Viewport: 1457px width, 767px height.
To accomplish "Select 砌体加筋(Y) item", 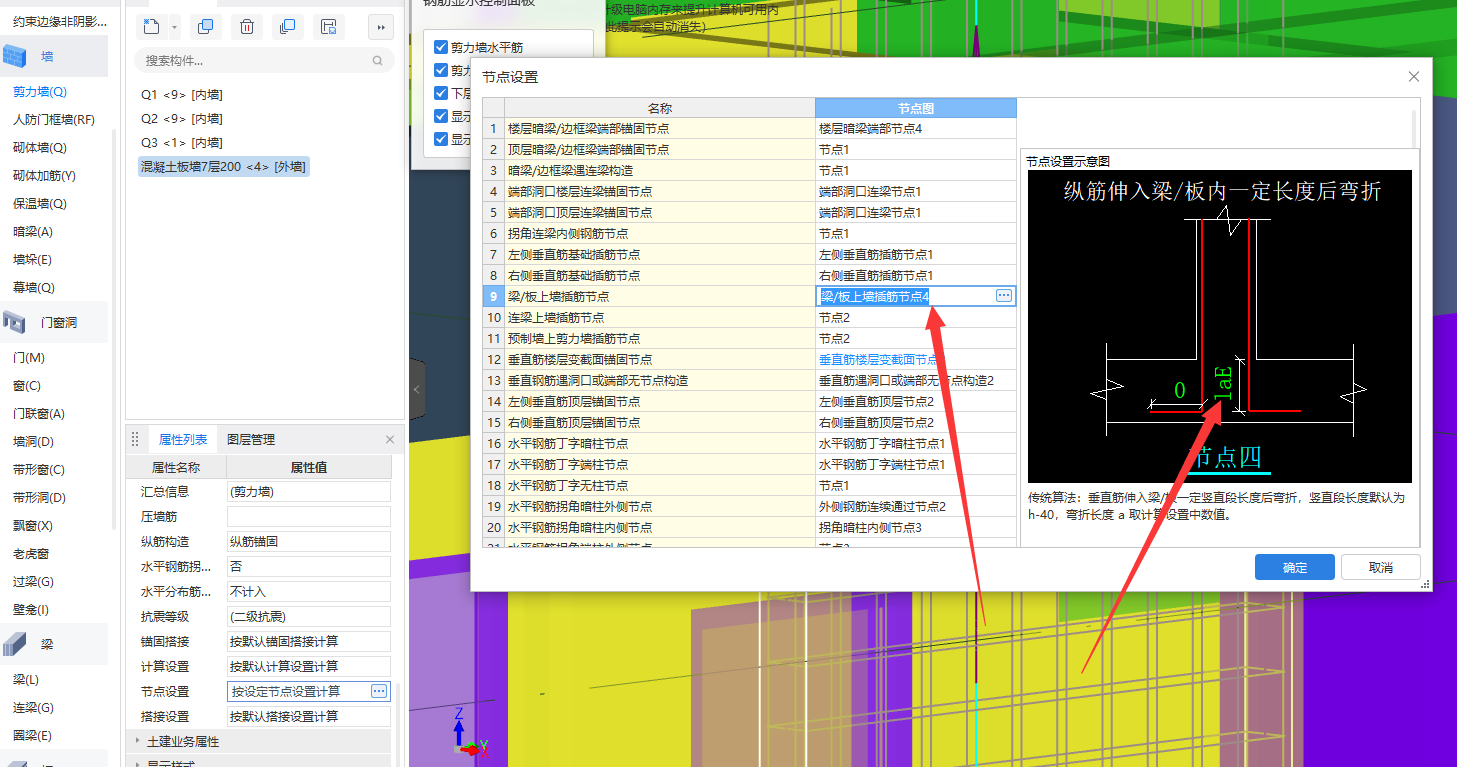I will [44, 175].
